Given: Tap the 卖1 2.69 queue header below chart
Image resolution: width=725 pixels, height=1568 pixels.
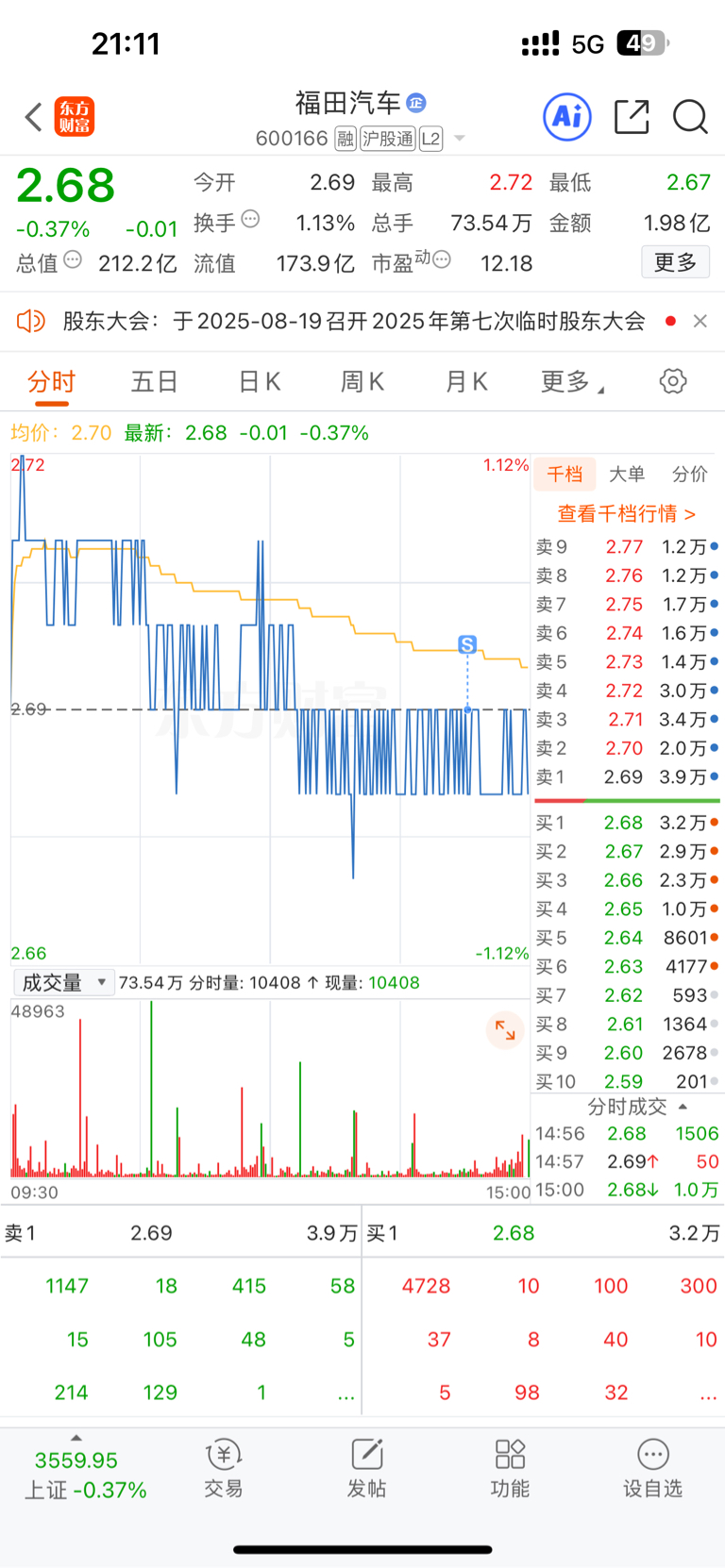Looking at the screenshot, I should 180,1233.
